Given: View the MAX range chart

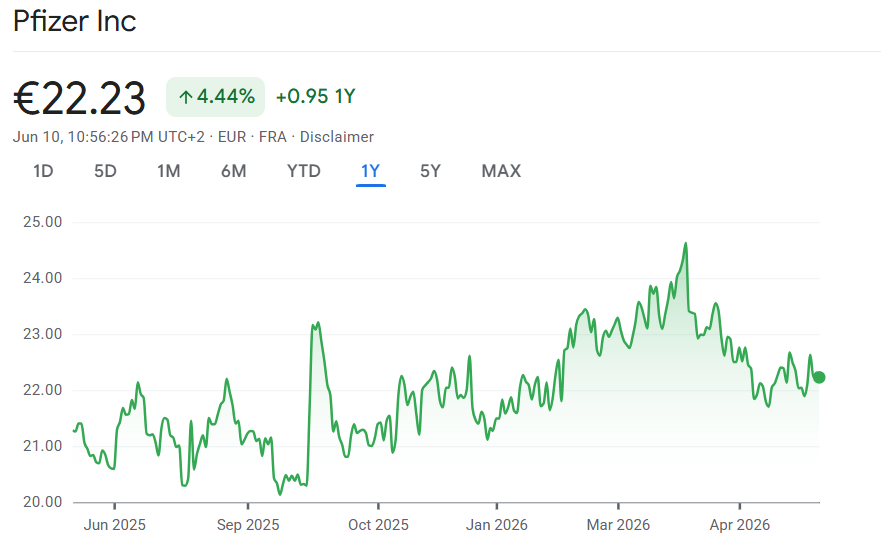Looking at the screenshot, I should 501,171.
